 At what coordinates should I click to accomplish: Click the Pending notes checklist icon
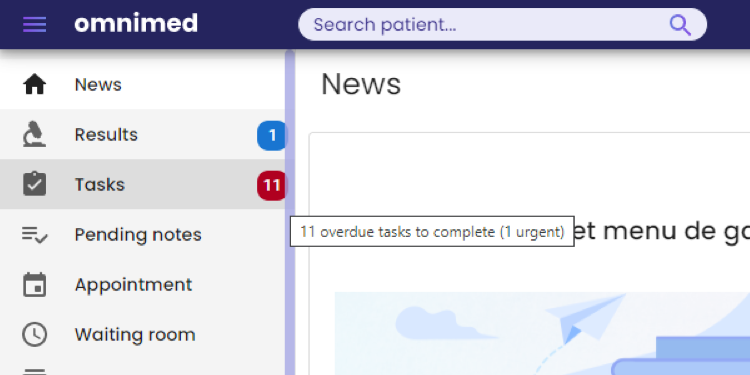(x=34, y=234)
